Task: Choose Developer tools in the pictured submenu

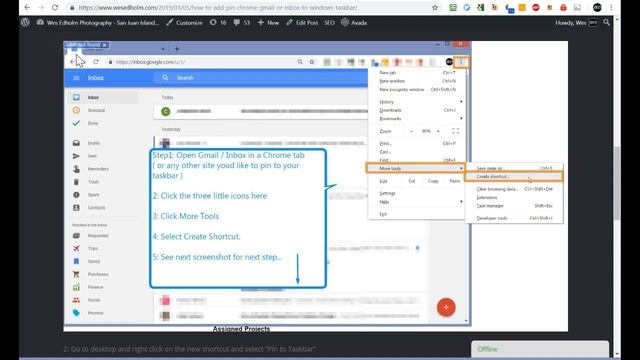Action: (x=514, y=218)
